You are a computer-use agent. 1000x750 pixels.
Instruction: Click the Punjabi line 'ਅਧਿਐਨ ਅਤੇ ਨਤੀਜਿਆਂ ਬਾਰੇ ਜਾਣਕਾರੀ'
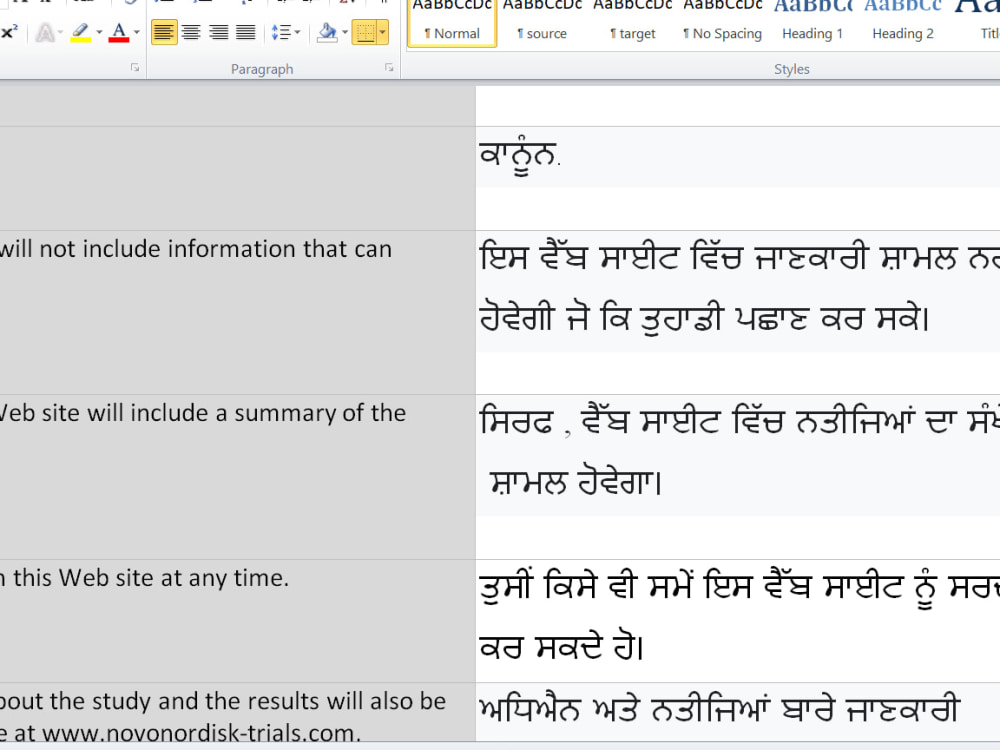pos(719,709)
